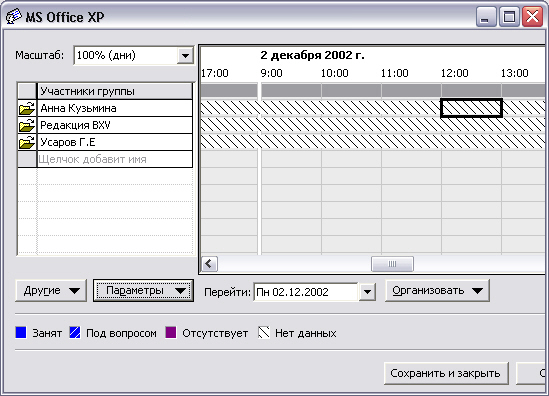Image resolution: width=549 pixels, height=396 pixels.
Task: Click the Участники группы column header
Action: (115, 91)
